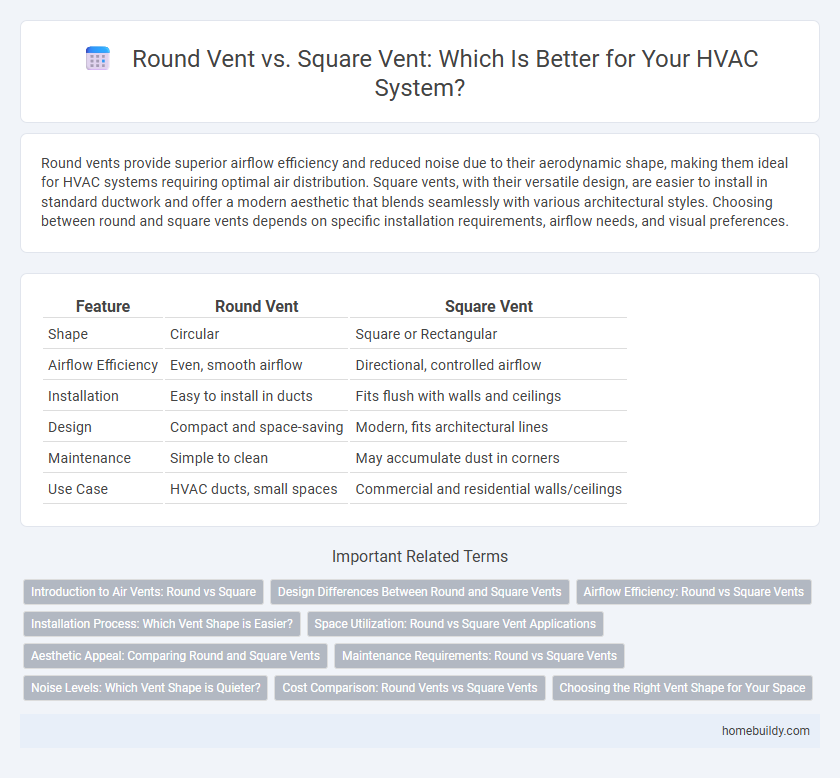Open 'Space Utilization: Round vs Square Vent Applications'
840x778 pixels.
pos(455,624)
